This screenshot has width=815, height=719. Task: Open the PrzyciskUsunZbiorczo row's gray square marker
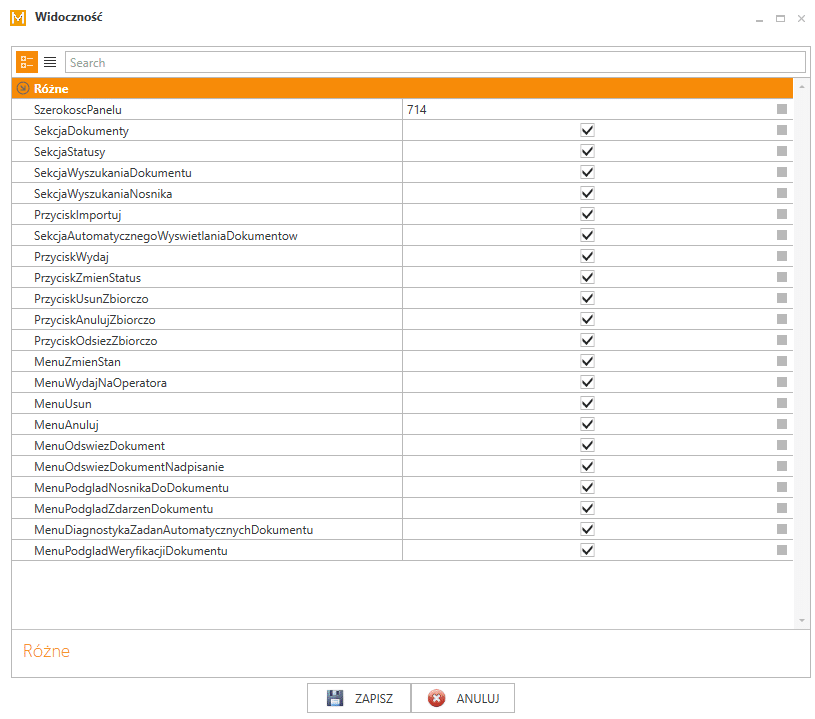pos(782,298)
